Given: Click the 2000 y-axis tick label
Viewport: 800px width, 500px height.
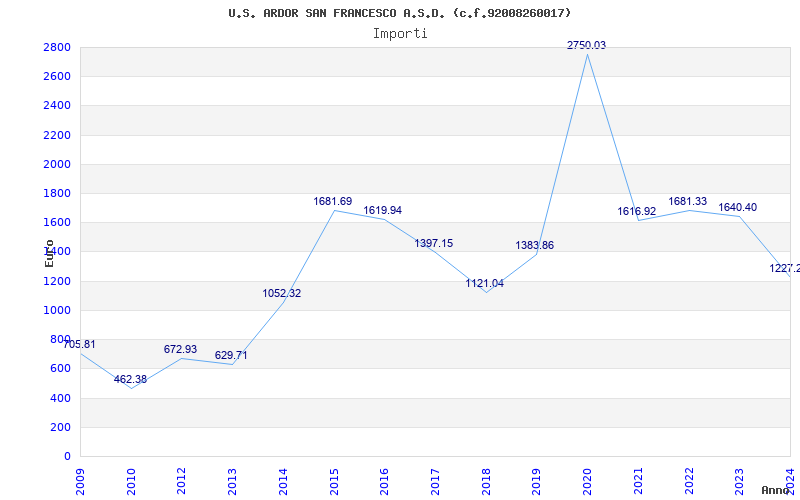Looking at the screenshot, I should [57, 164].
